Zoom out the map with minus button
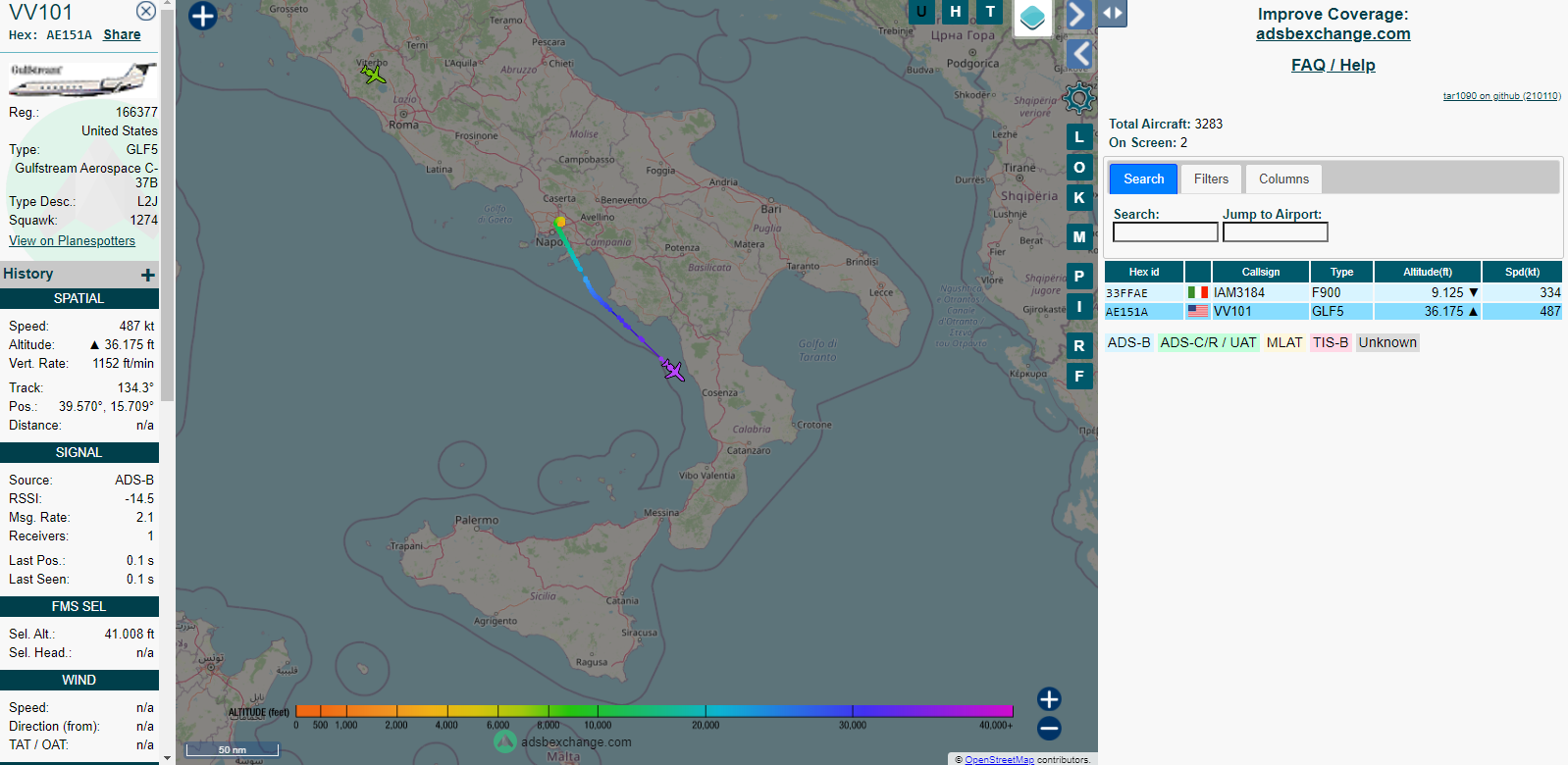 pos(1049,729)
